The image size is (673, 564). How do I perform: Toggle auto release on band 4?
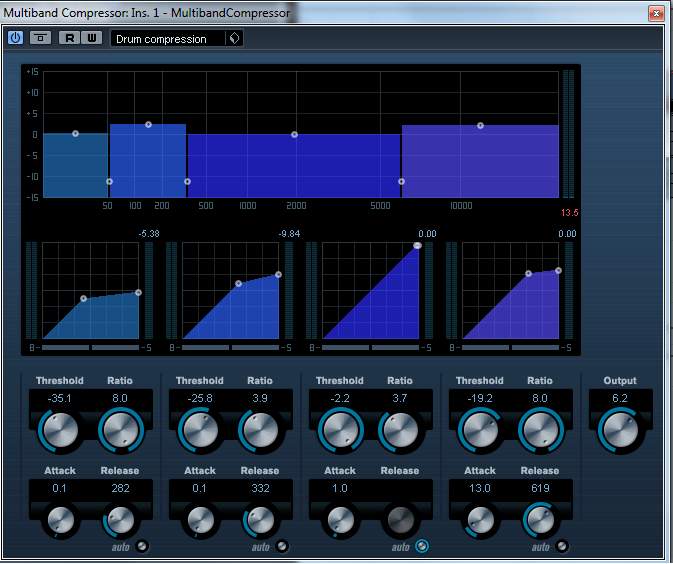[x=562, y=546]
